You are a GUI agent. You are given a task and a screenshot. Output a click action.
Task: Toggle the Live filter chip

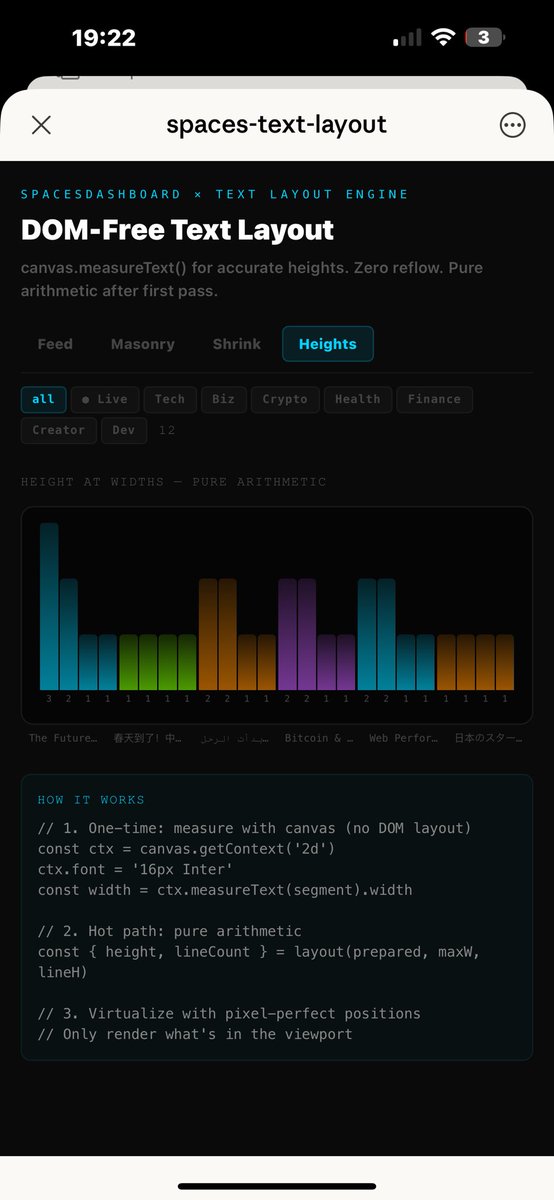click(105, 399)
